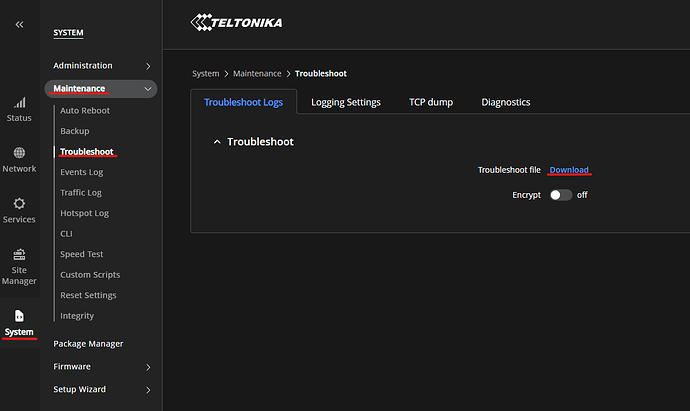Open Integrity page
The height and width of the screenshot is (411, 690).
77,316
